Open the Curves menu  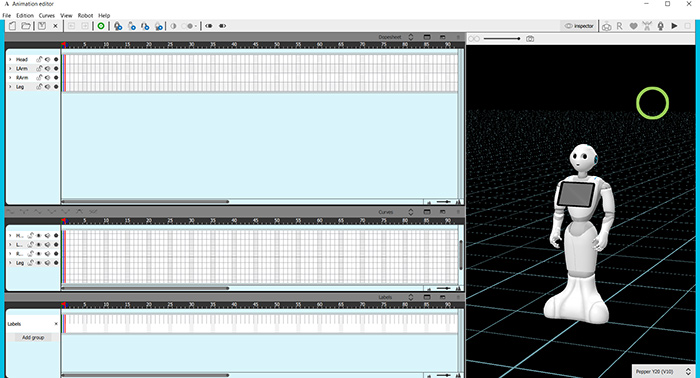(46, 15)
